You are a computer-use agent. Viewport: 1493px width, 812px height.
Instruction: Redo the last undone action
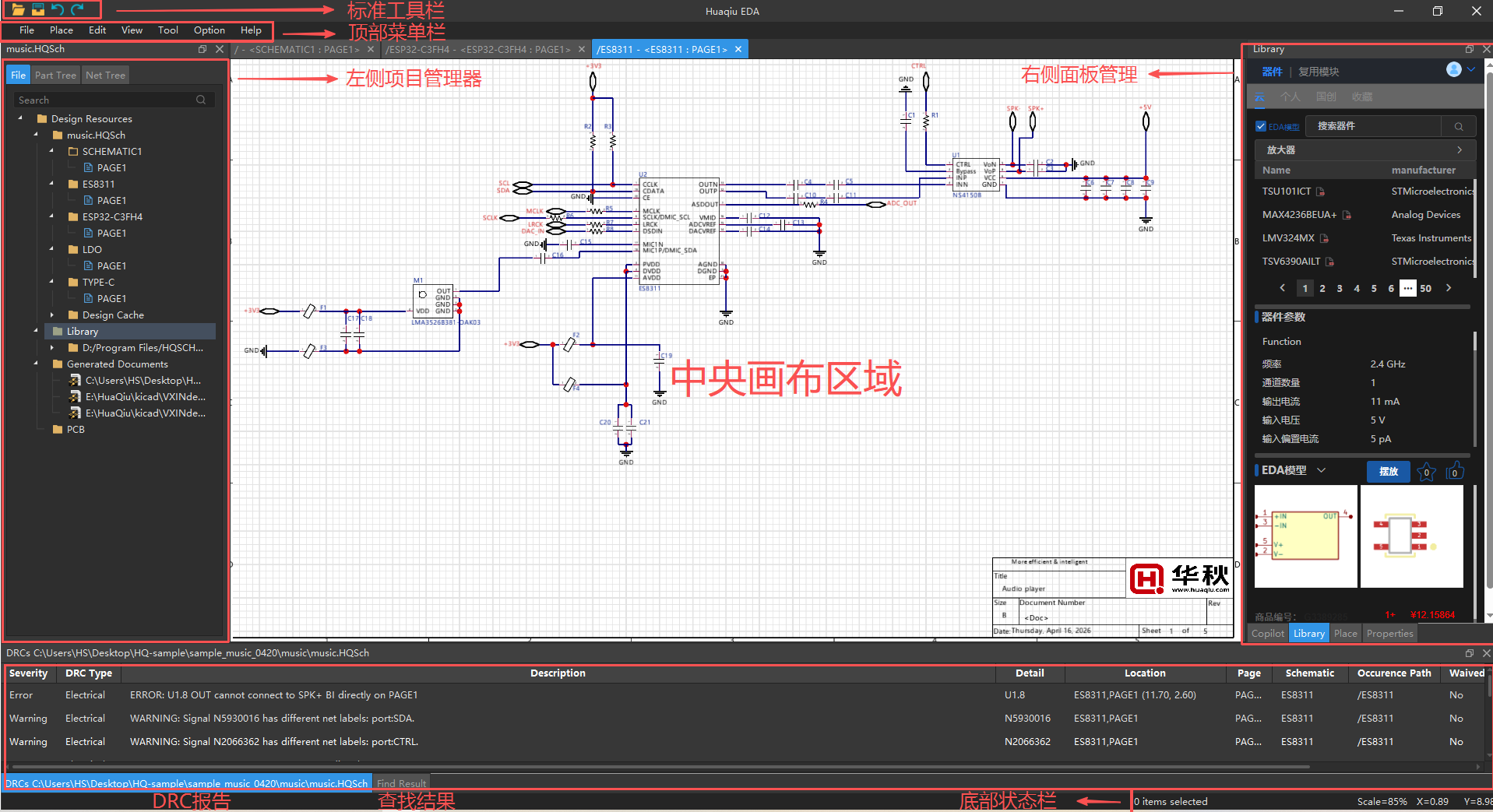coord(77,10)
